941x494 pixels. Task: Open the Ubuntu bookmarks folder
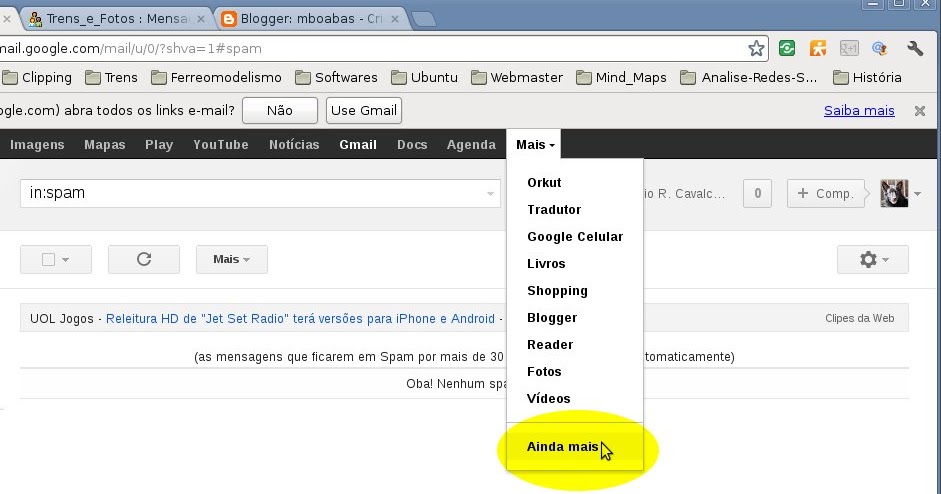[424, 77]
